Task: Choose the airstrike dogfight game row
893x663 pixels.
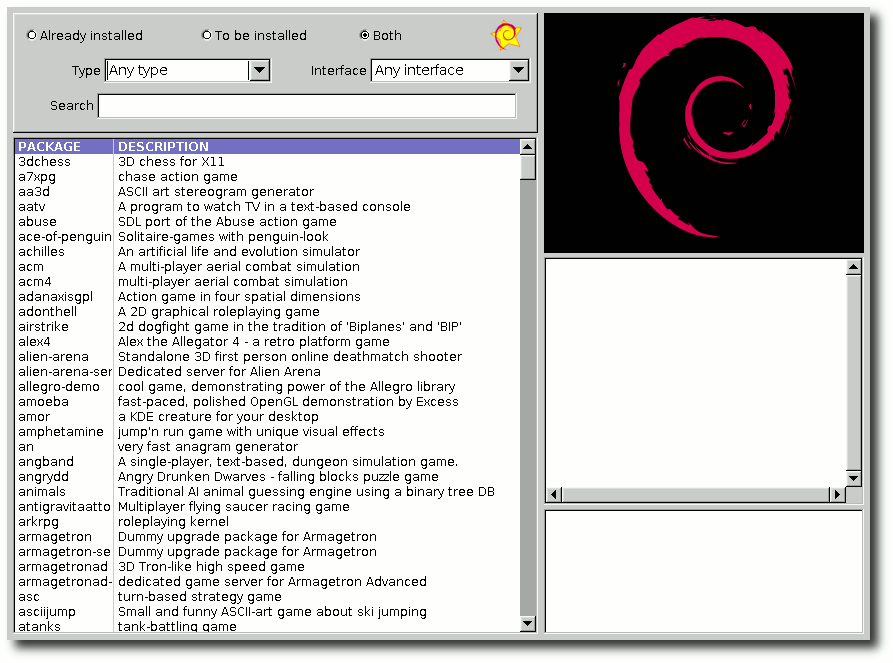Action: point(268,327)
